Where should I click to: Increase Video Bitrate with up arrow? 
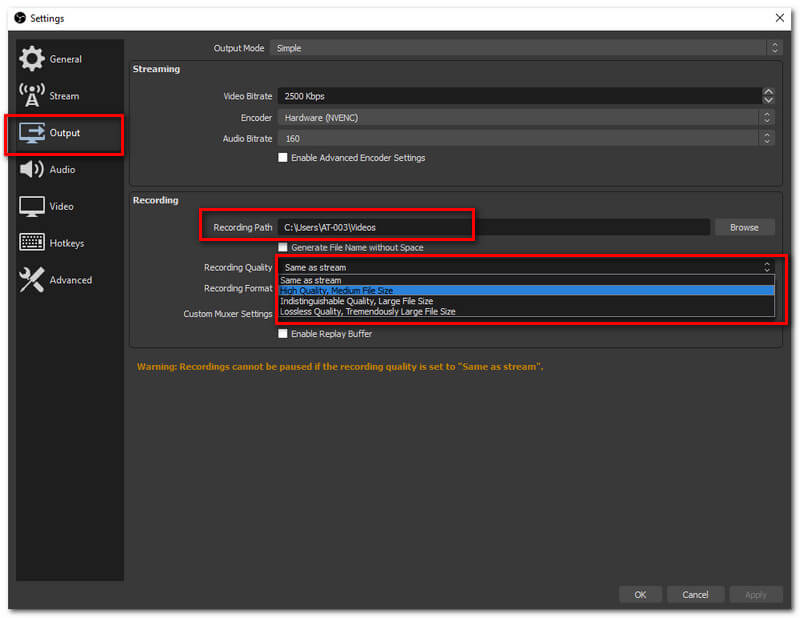pos(768,92)
